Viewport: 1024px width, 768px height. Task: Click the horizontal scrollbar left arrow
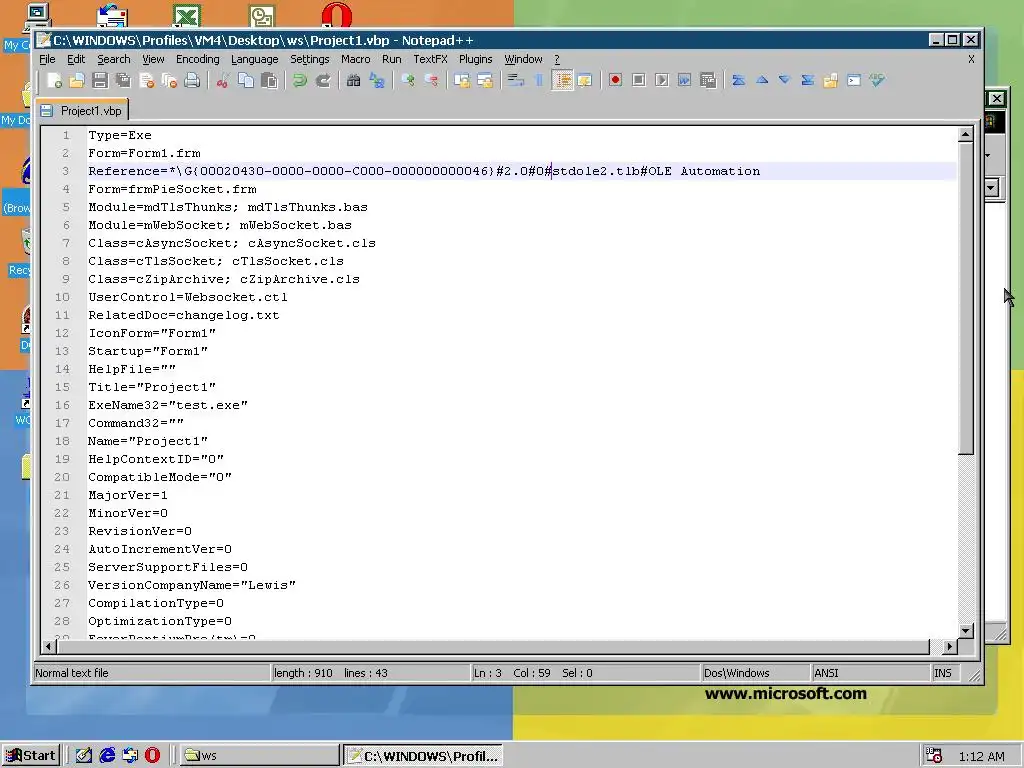49,647
